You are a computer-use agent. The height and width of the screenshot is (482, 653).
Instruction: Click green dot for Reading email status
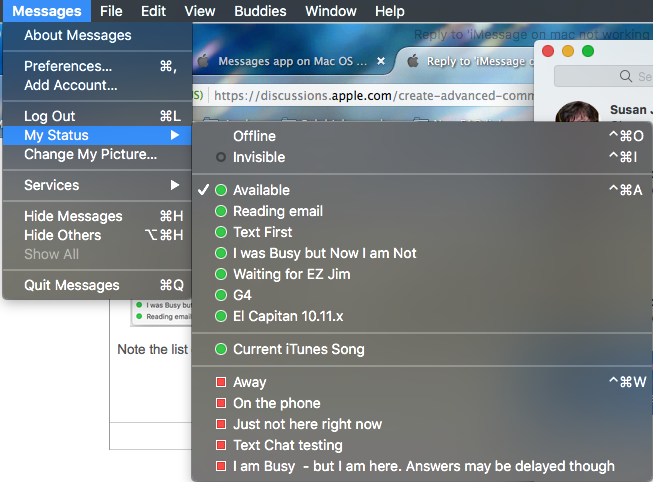tap(221, 211)
